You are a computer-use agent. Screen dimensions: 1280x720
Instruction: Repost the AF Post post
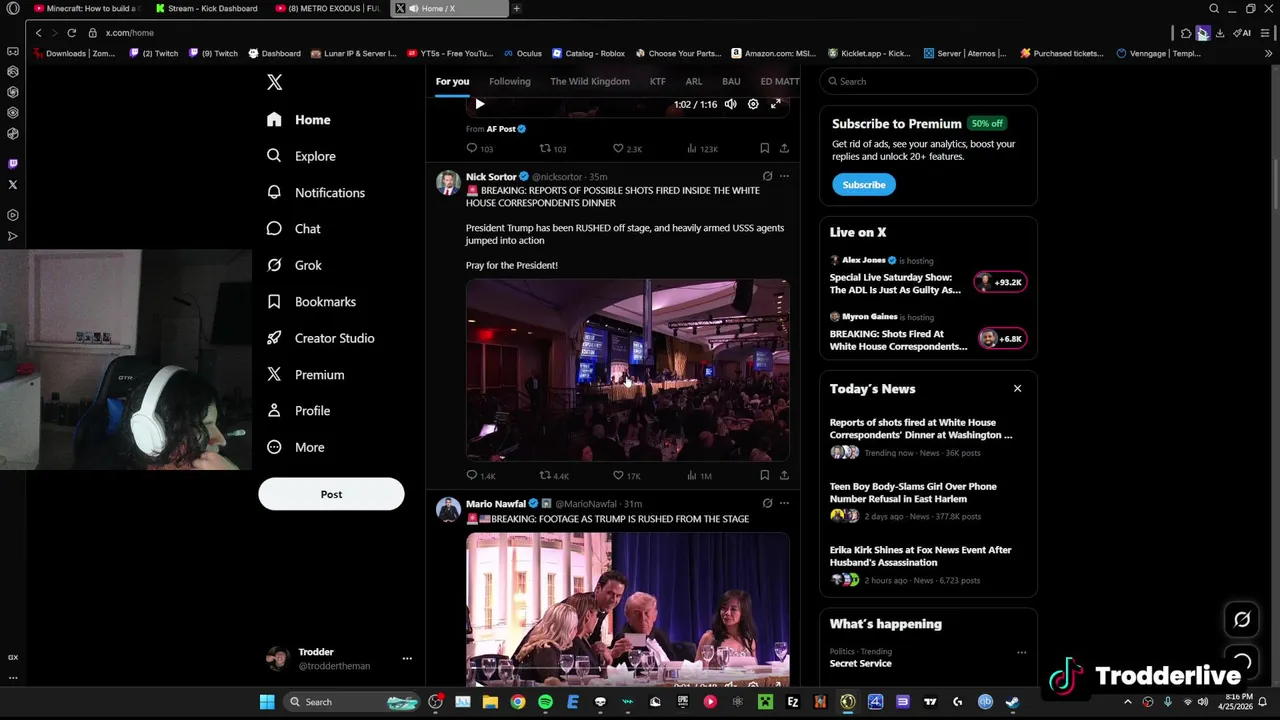(553, 148)
